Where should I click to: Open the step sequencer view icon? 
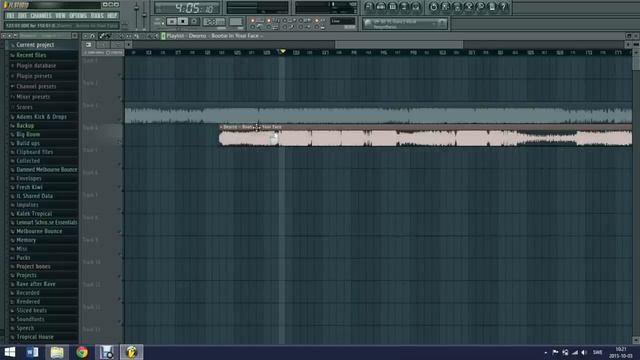coord(381,7)
